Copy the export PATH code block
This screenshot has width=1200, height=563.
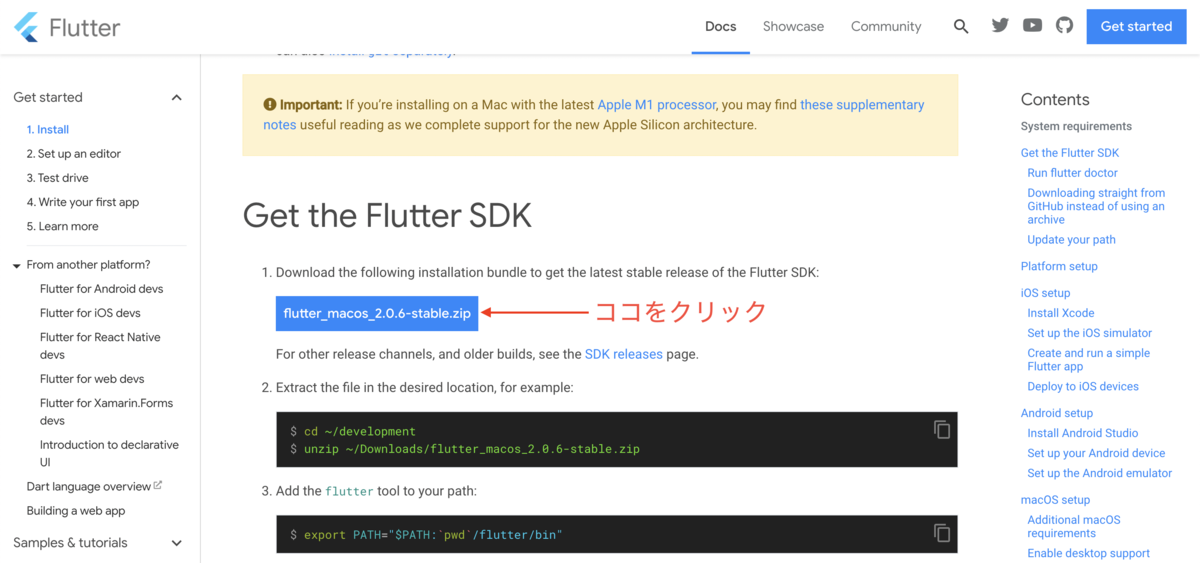tap(941, 533)
